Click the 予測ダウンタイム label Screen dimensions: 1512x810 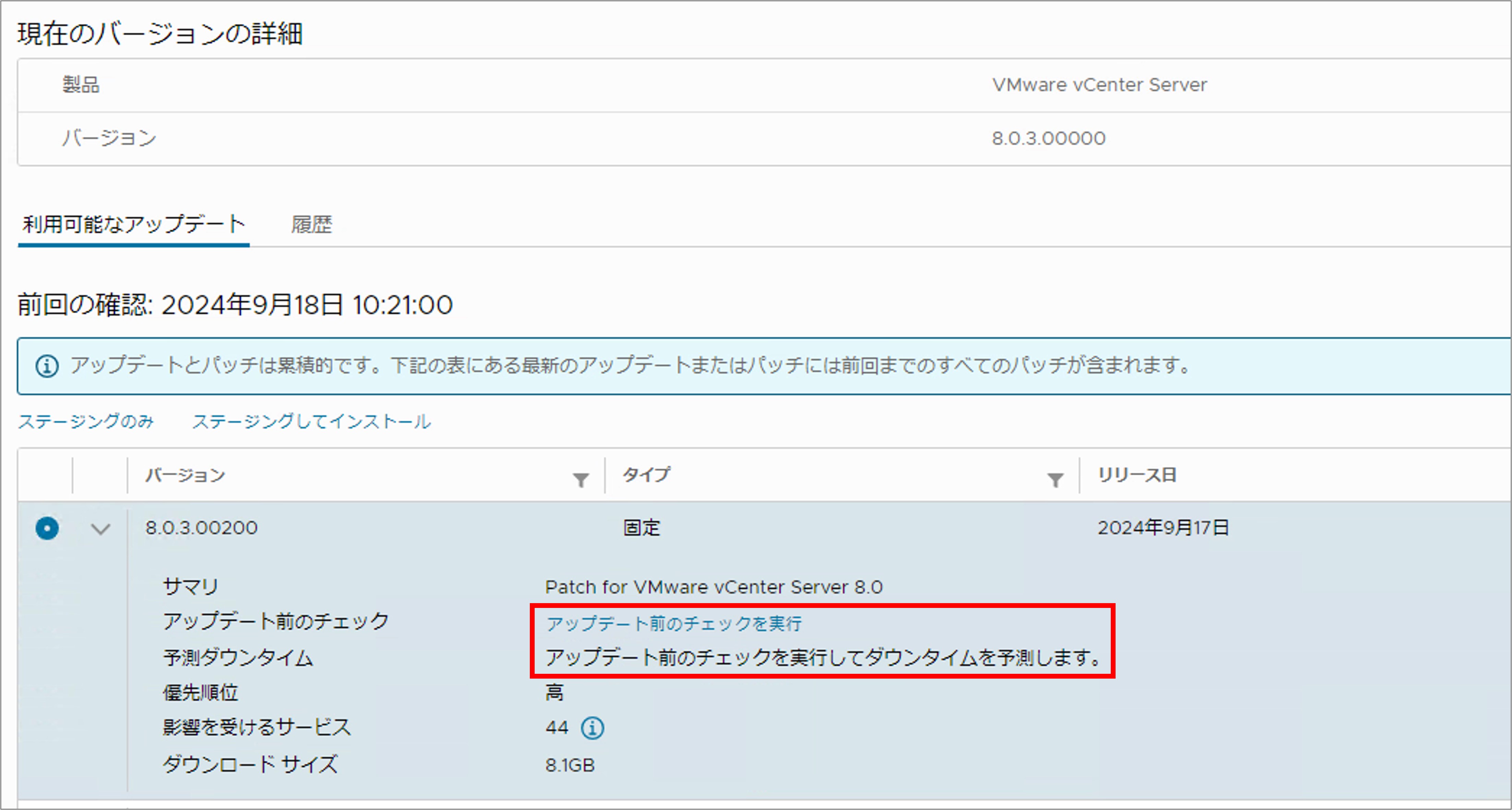[238, 657]
